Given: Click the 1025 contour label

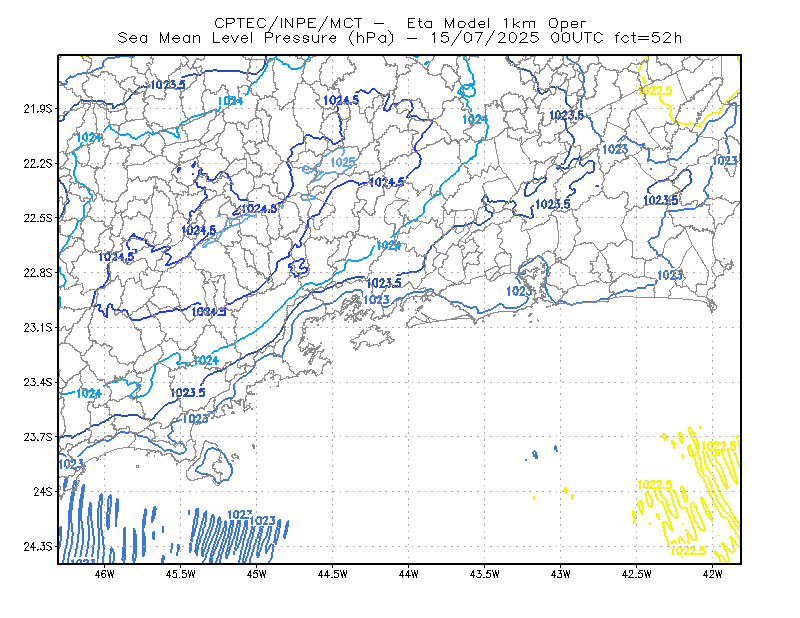Looking at the screenshot, I should [342, 162].
